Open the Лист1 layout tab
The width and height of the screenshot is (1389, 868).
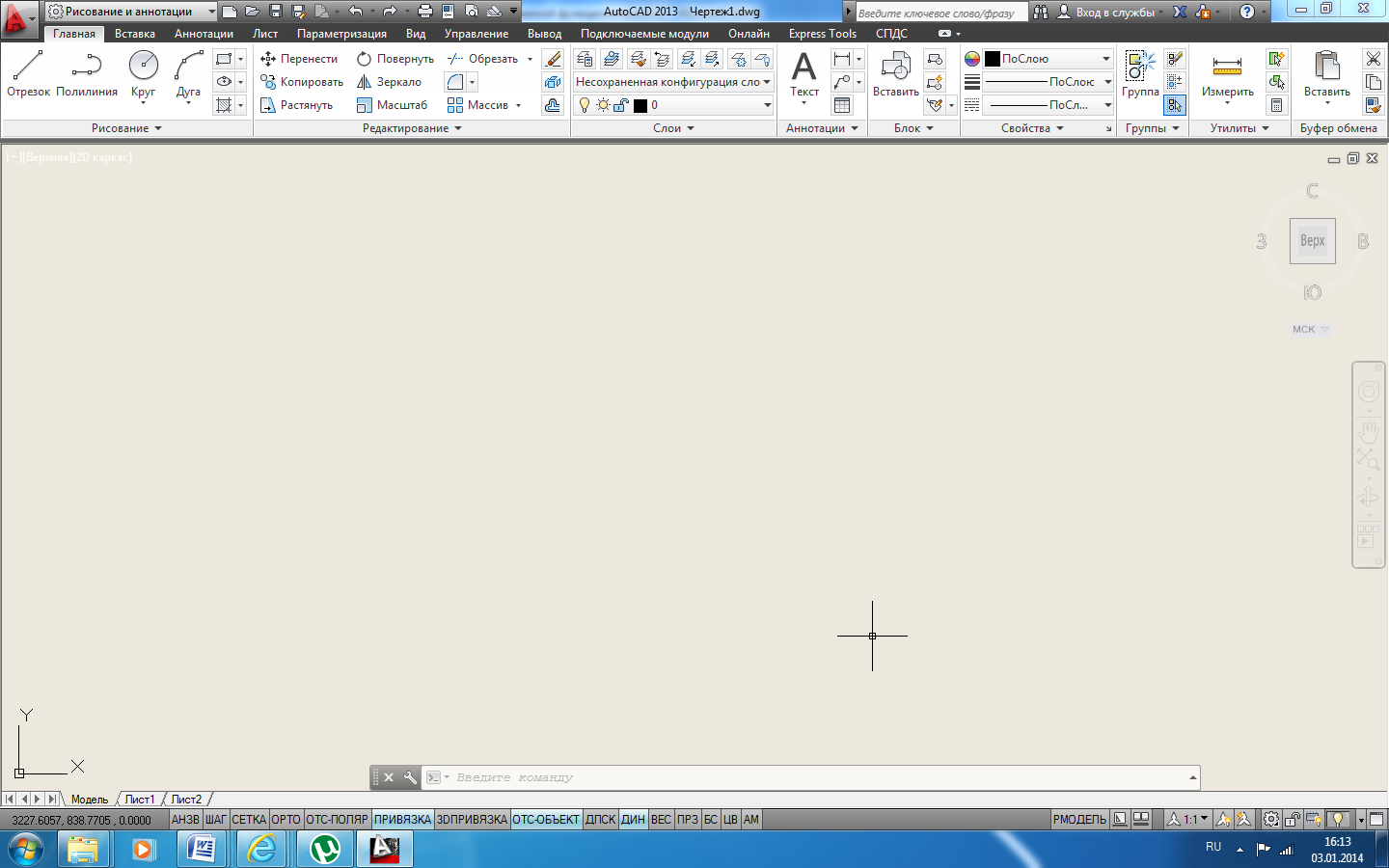(x=139, y=800)
